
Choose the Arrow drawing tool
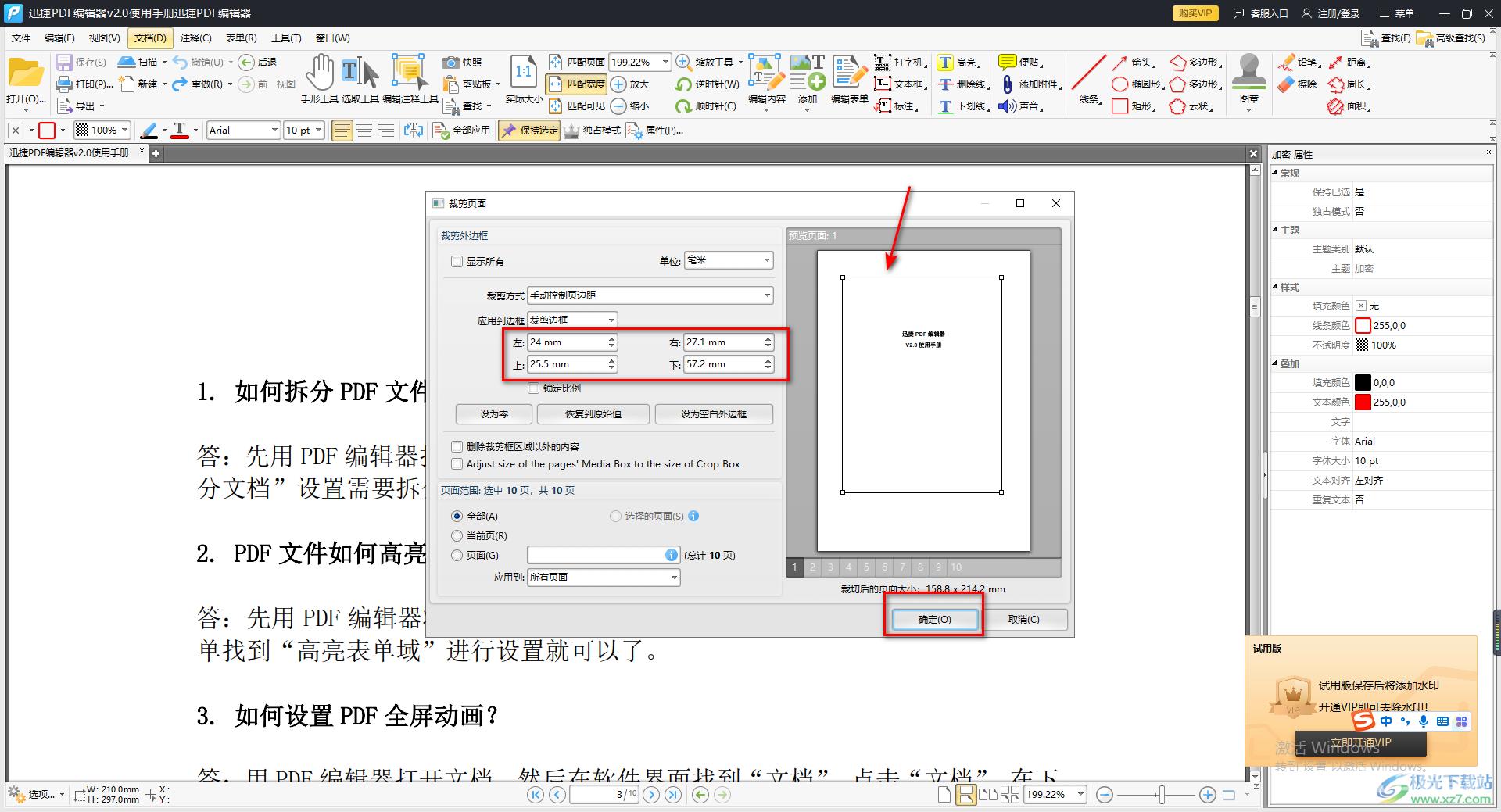click(x=1134, y=63)
